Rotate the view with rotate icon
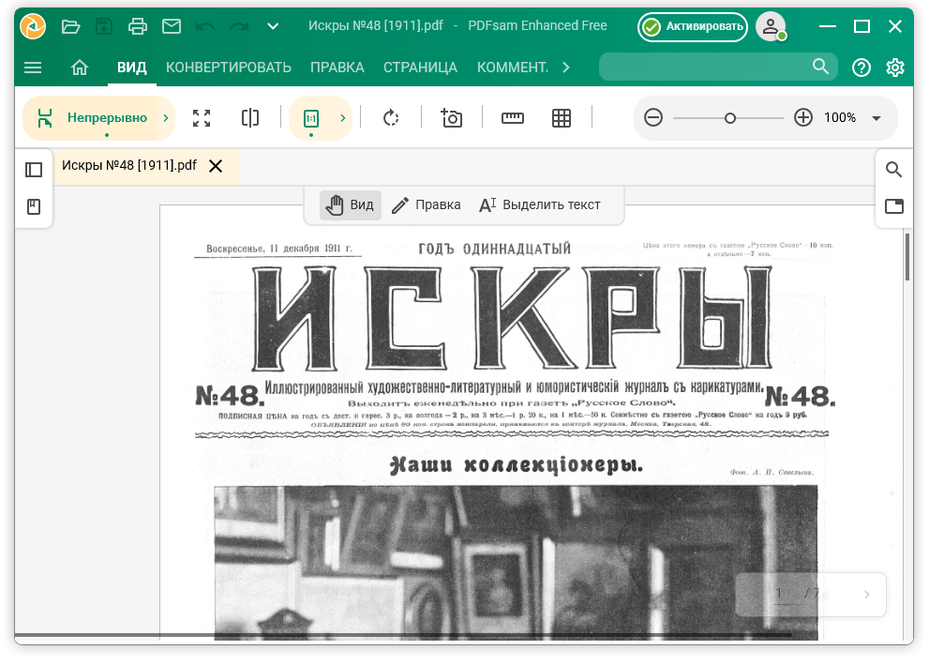This screenshot has width=944, height=665. pyautogui.click(x=391, y=118)
